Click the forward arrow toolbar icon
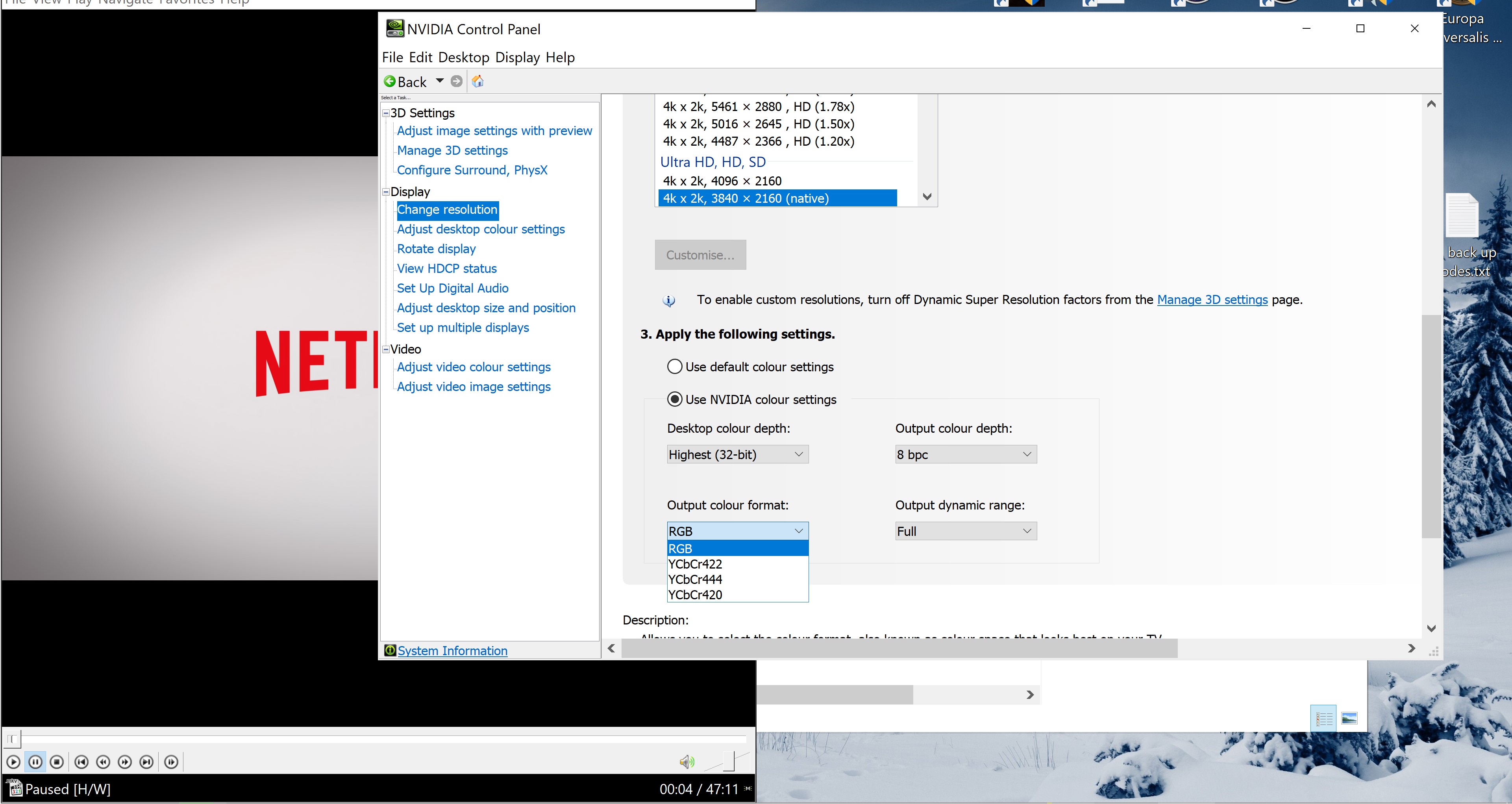The height and width of the screenshot is (804, 1512). [457, 81]
